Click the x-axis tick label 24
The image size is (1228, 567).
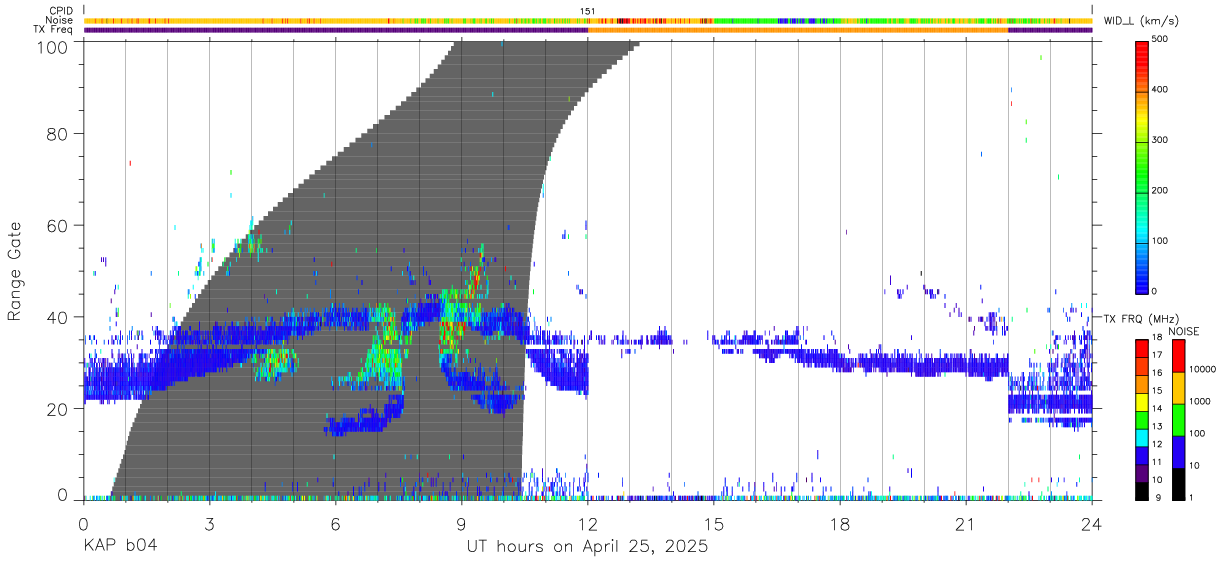pos(1091,524)
